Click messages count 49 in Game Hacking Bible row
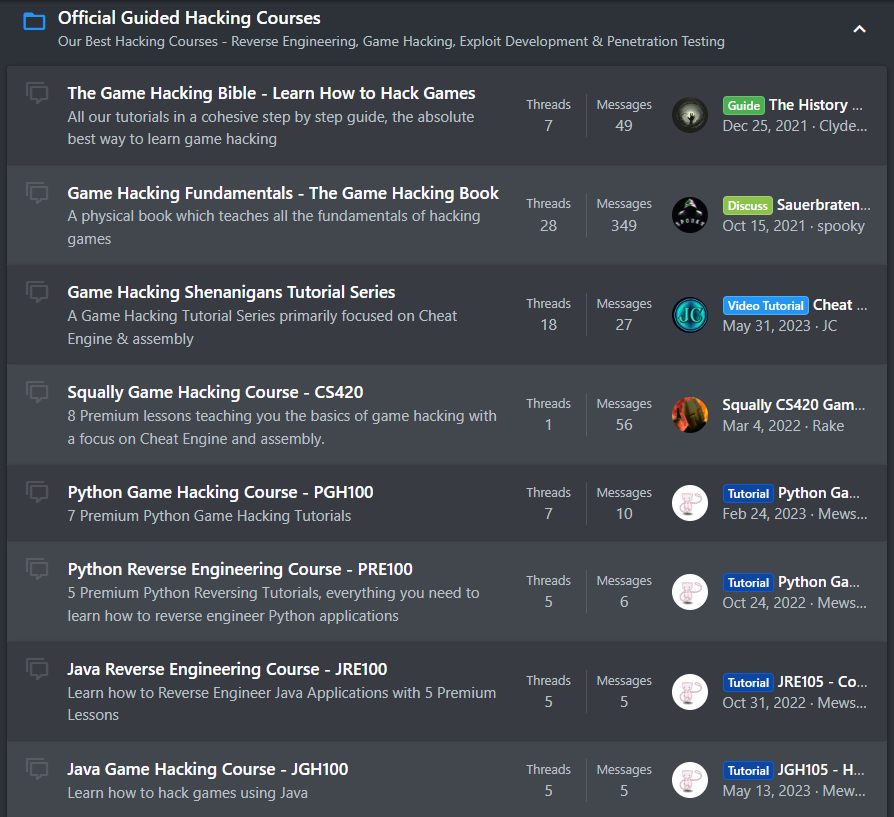Image resolution: width=894 pixels, height=817 pixels. pos(624,125)
